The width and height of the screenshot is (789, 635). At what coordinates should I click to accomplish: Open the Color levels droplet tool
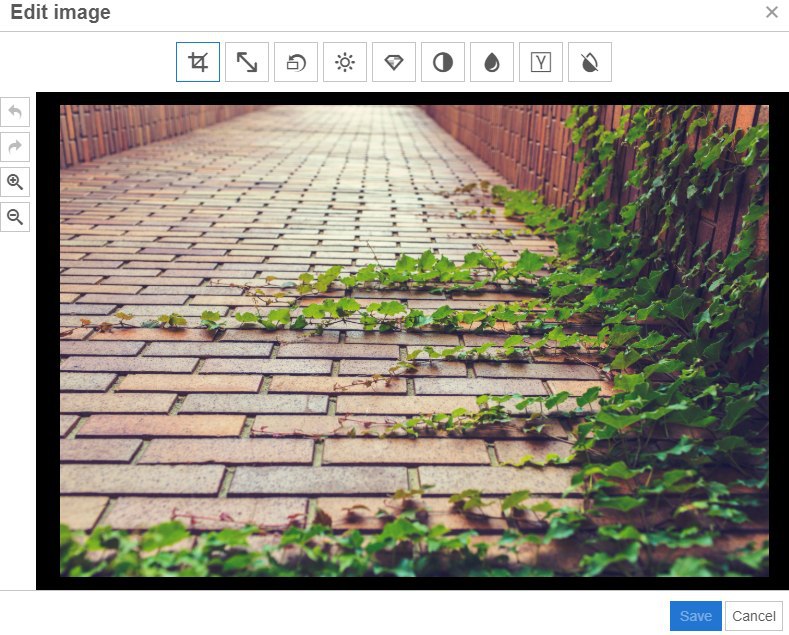pyautogui.click(x=492, y=62)
